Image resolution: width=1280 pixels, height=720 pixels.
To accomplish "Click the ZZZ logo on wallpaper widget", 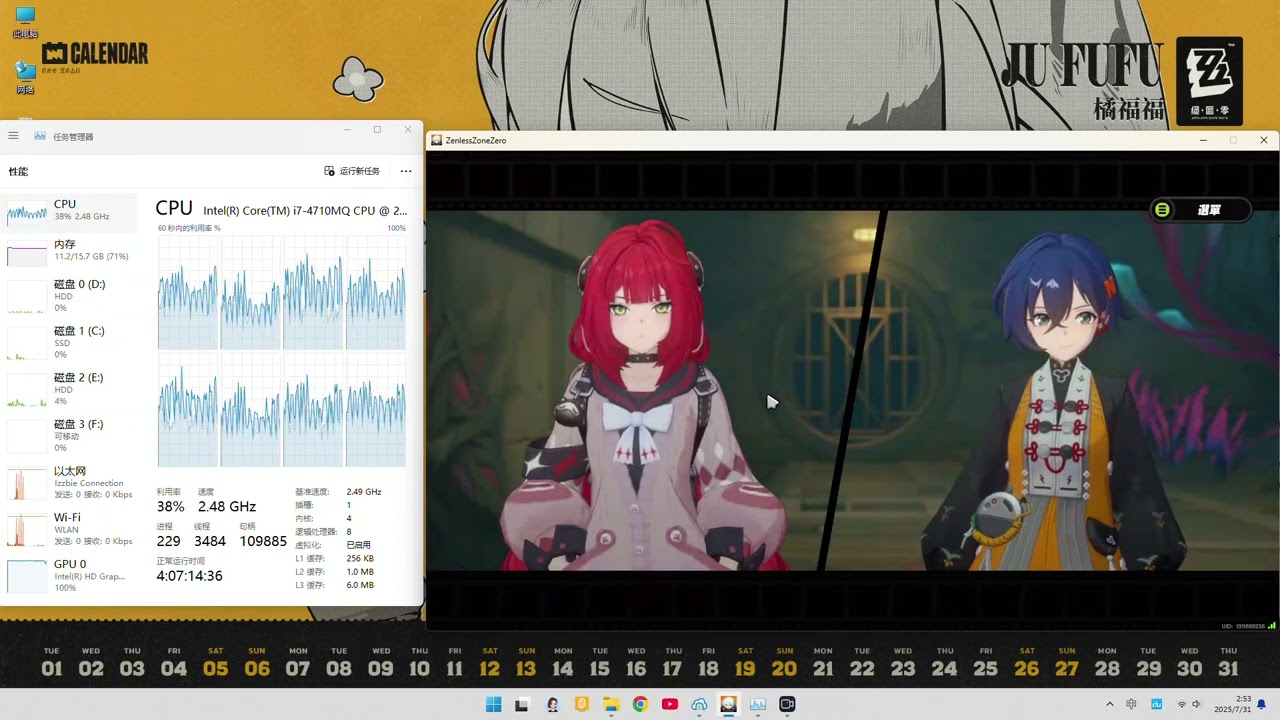I will click(1209, 81).
